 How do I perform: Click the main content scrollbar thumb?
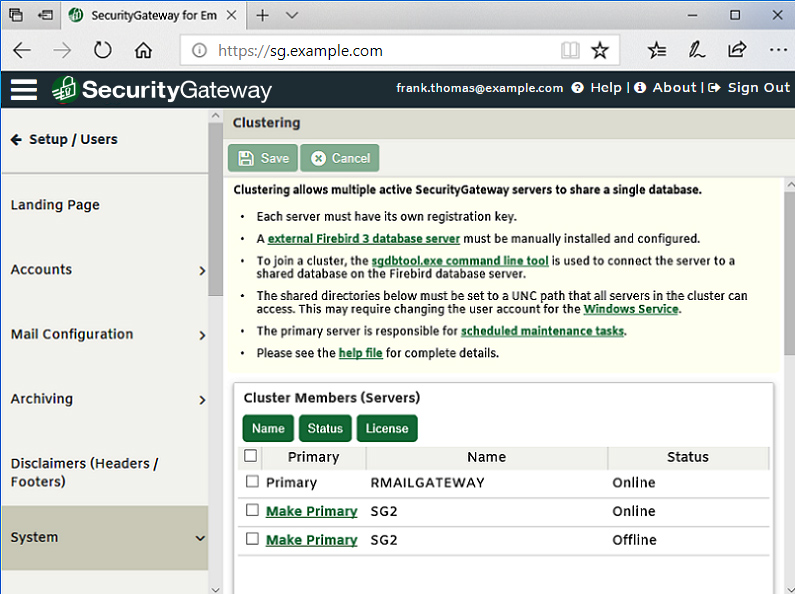789,273
